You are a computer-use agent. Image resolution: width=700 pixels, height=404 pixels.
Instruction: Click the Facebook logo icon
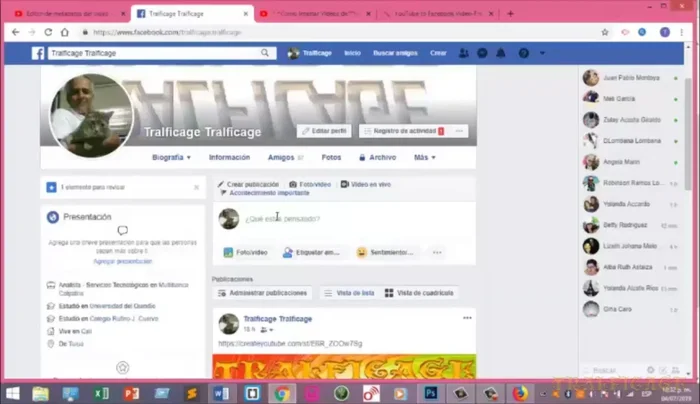[x=36, y=52]
